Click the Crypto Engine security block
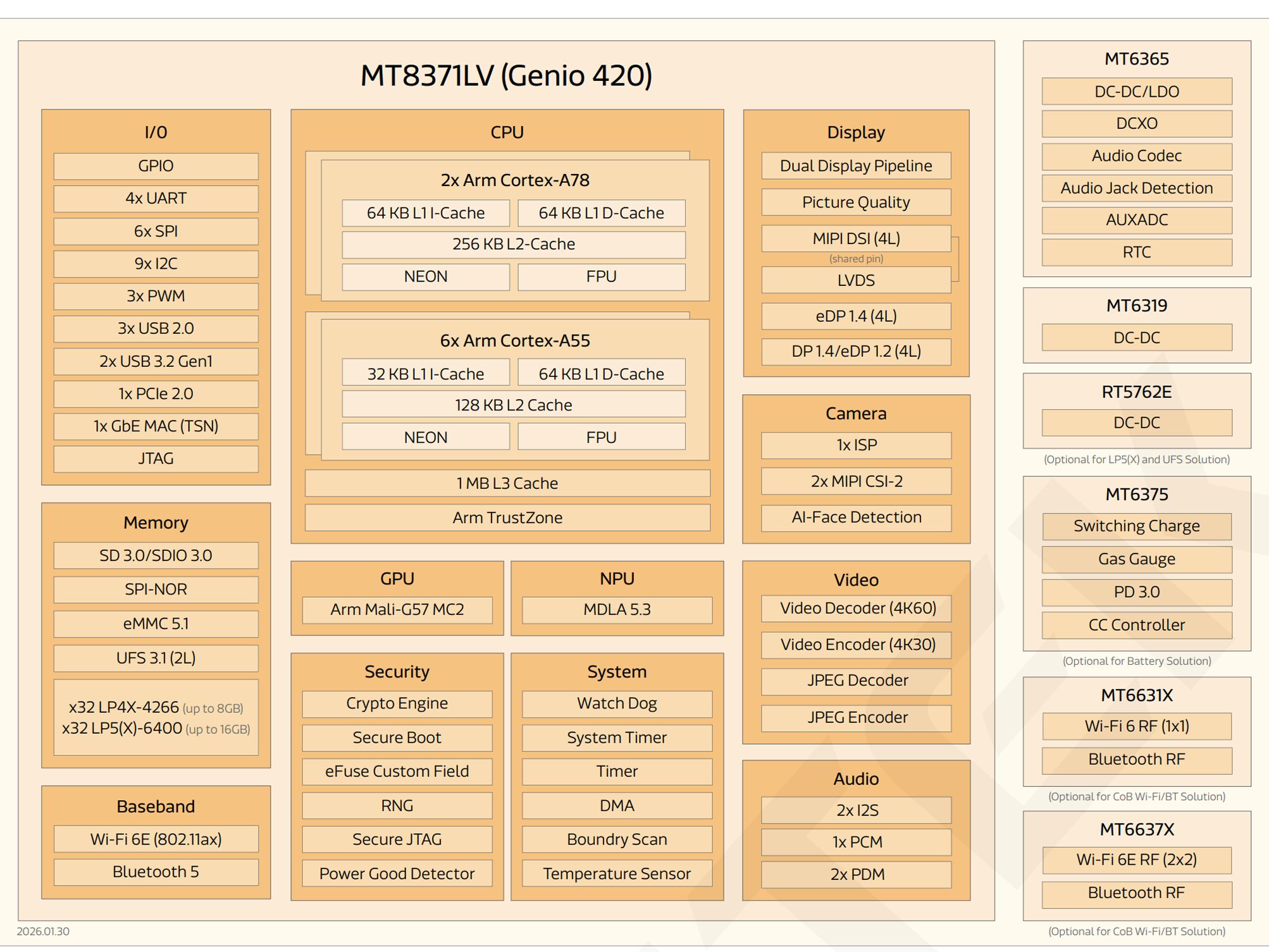Viewport: 1269px width, 952px height. tap(396, 703)
